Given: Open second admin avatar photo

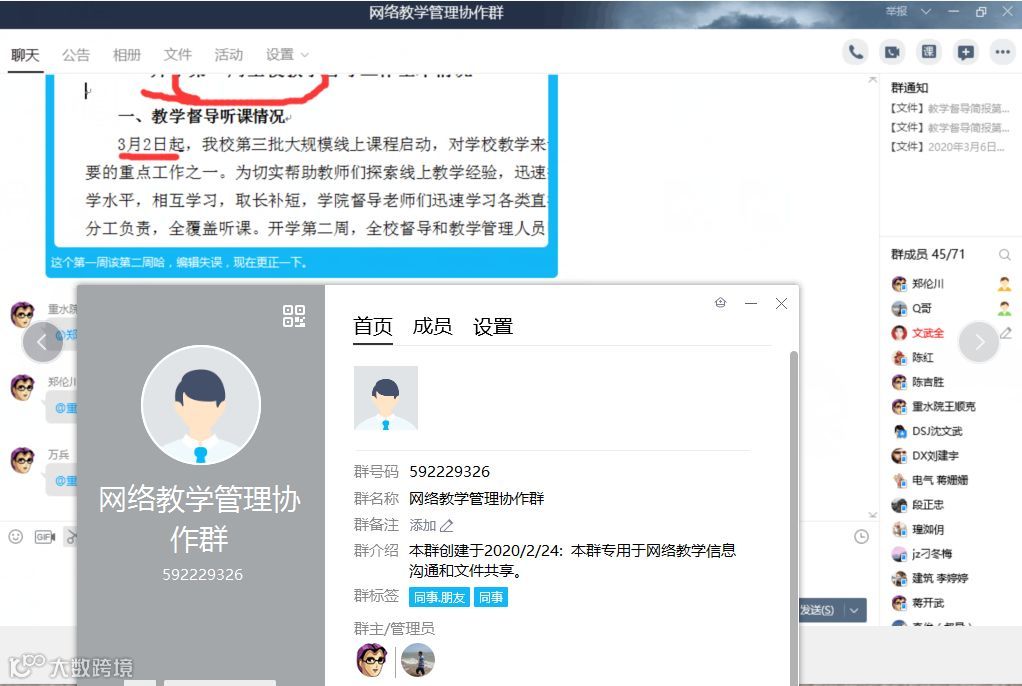Looking at the screenshot, I should [x=418, y=660].
